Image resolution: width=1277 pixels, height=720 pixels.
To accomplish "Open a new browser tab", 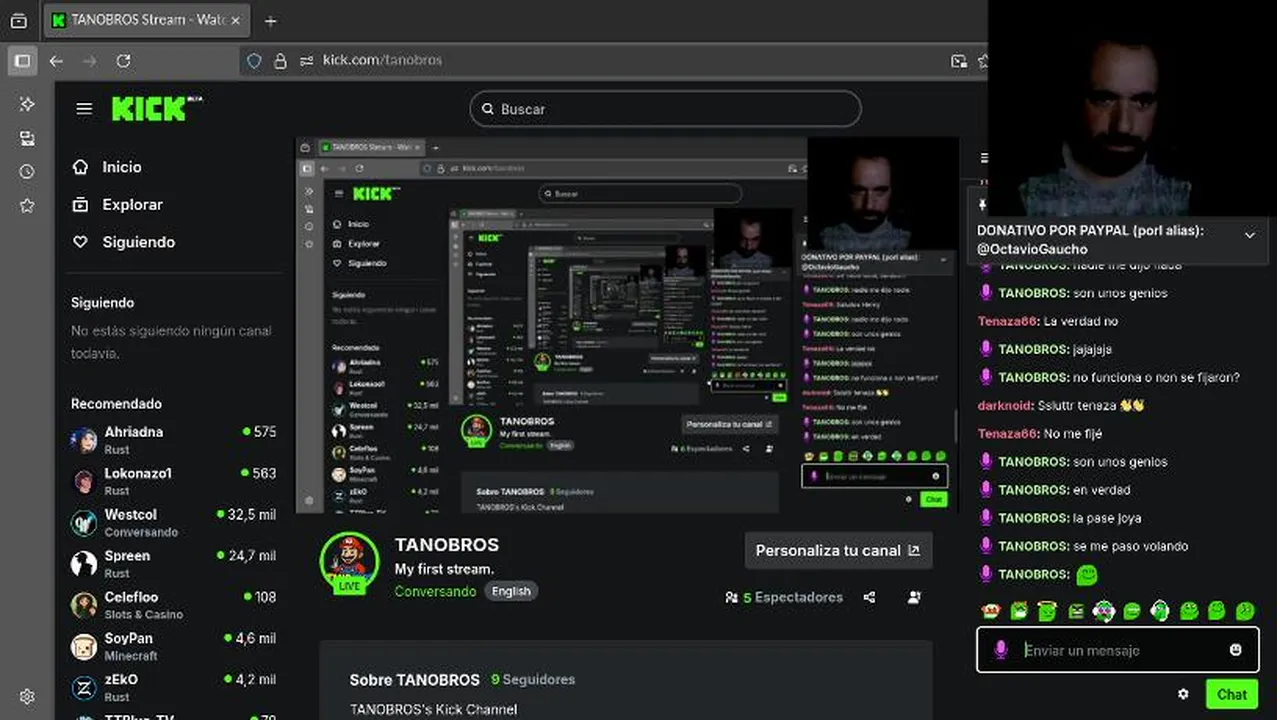I will coord(270,20).
